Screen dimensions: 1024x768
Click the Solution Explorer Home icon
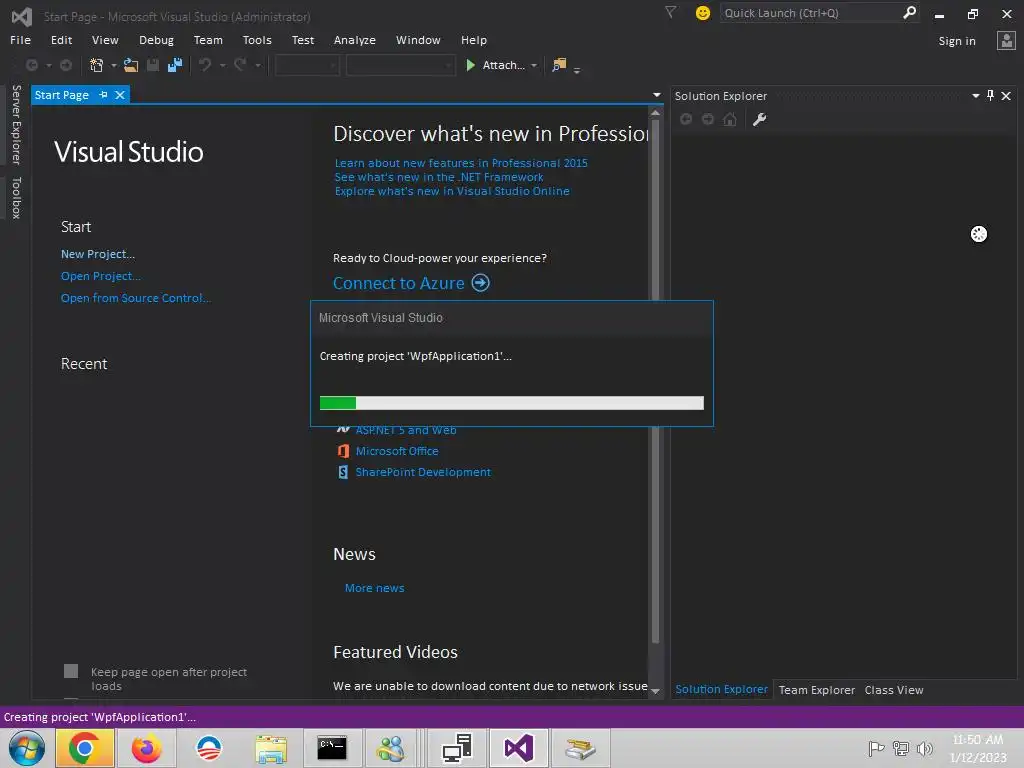coord(730,120)
